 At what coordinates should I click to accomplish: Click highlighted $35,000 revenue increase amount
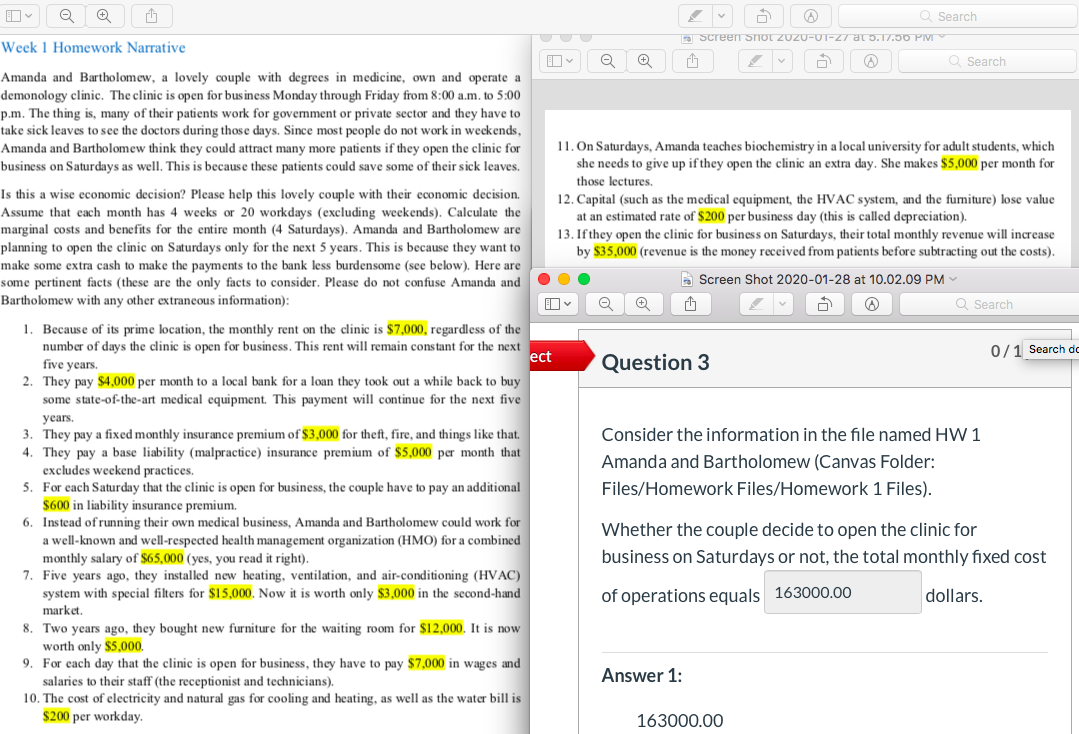tap(615, 251)
